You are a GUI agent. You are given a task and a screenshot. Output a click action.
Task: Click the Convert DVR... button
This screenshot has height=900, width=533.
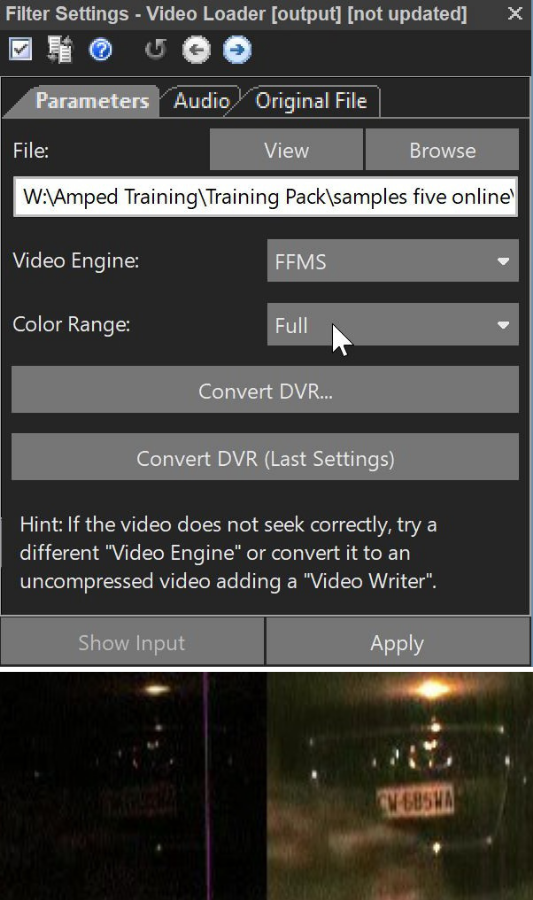coord(265,390)
